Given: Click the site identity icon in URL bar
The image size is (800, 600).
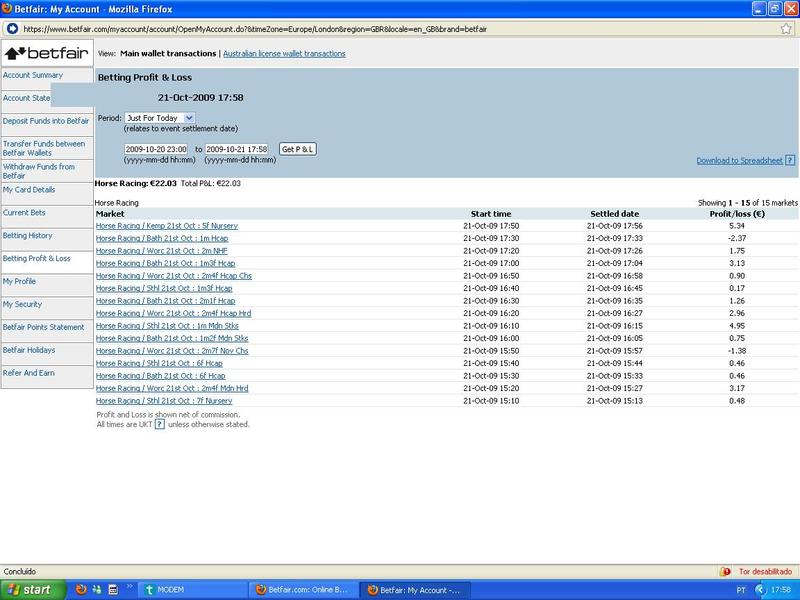Looking at the screenshot, I should (12, 29).
